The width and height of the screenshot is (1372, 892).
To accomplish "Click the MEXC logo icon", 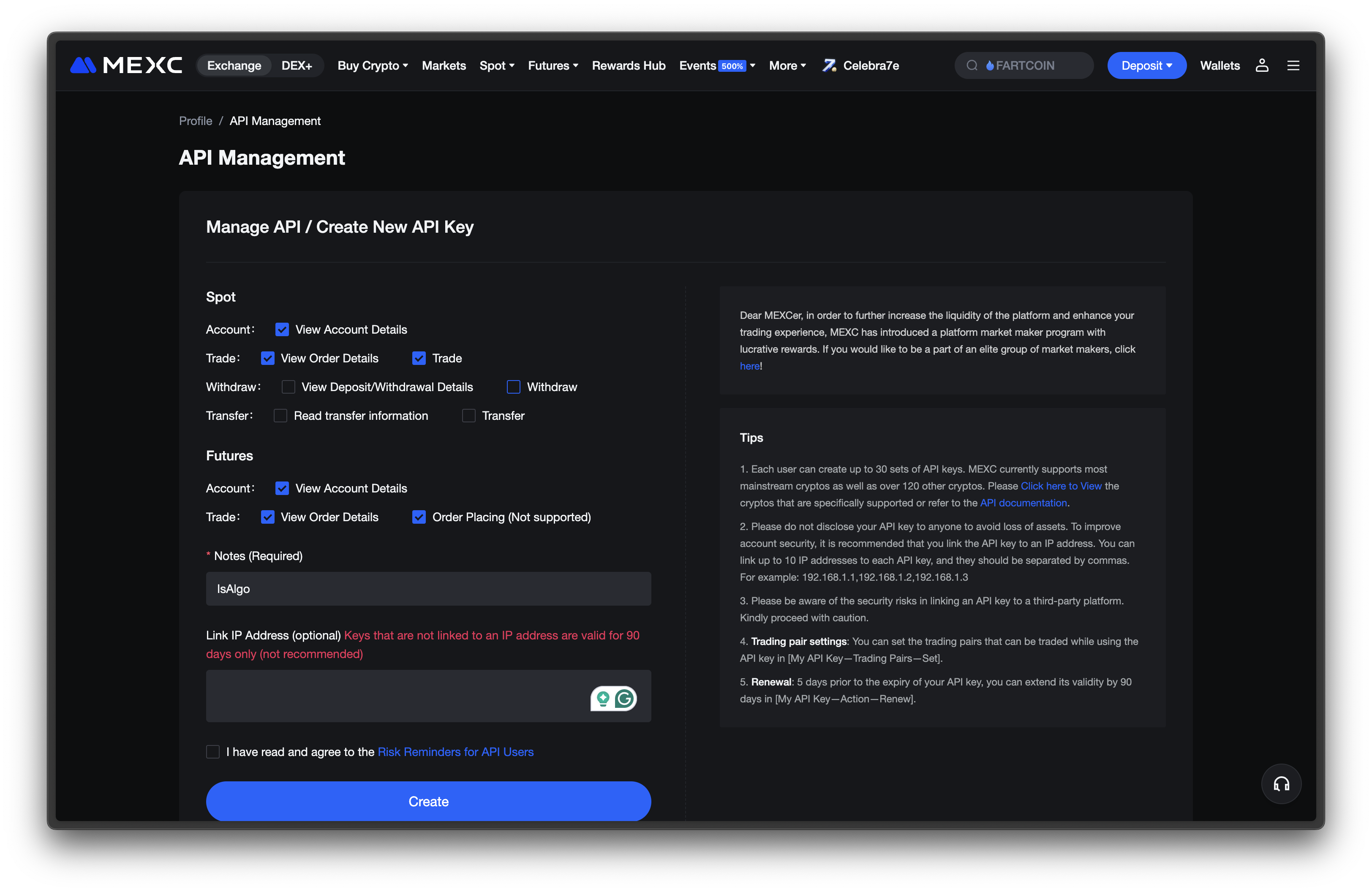I will coord(83,65).
